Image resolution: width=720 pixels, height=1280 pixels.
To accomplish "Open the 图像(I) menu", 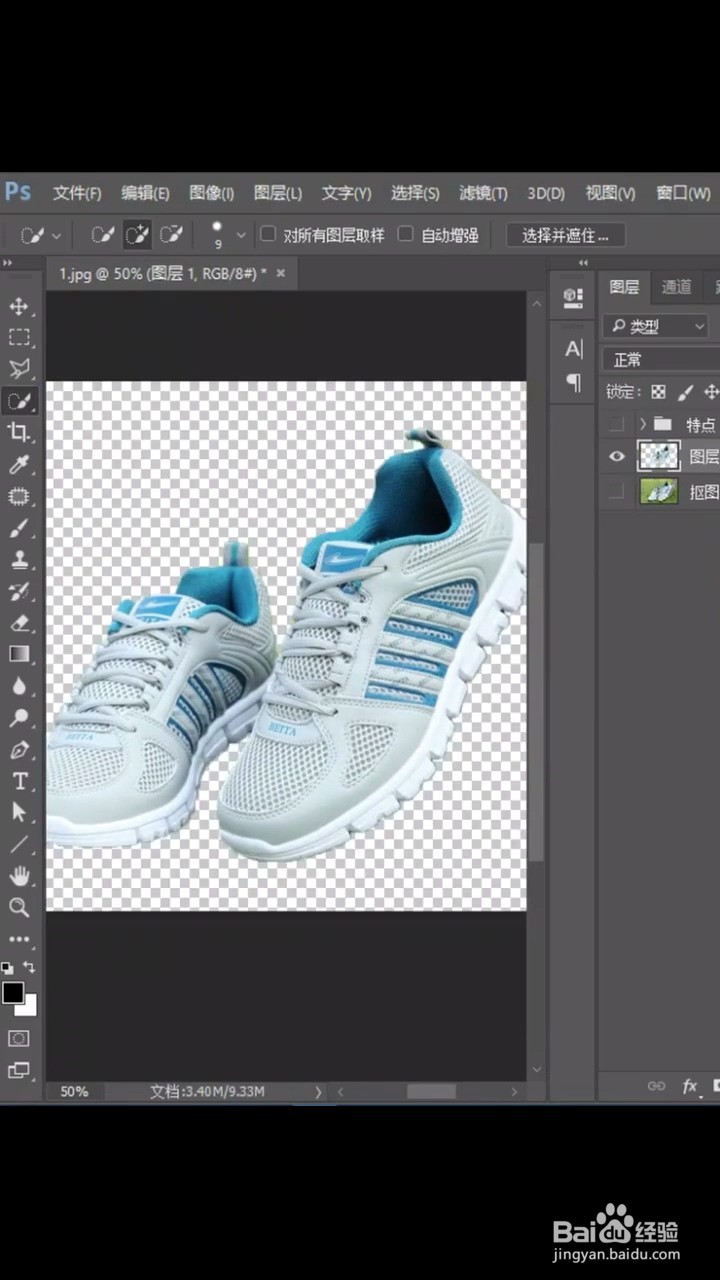I will tap(211, 193).
